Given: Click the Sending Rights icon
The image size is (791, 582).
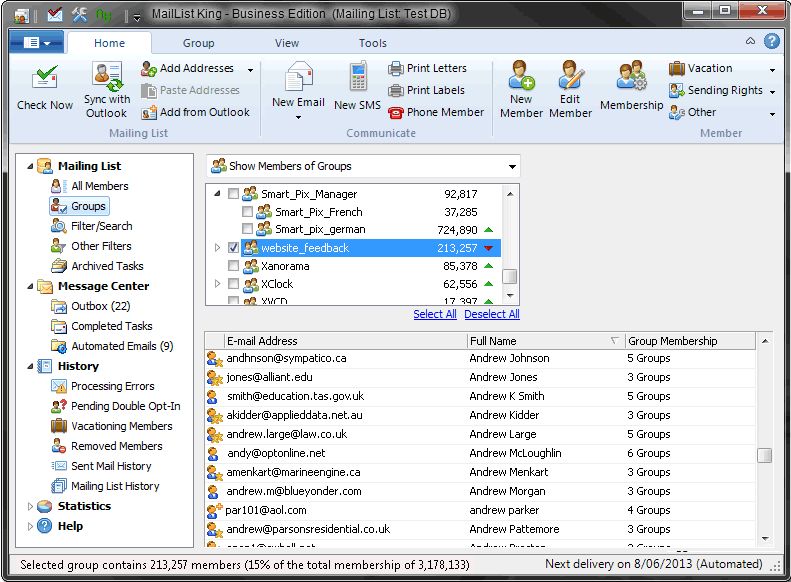Looking at the screenshot, I should pyautogui.click(x=677, y=90).
